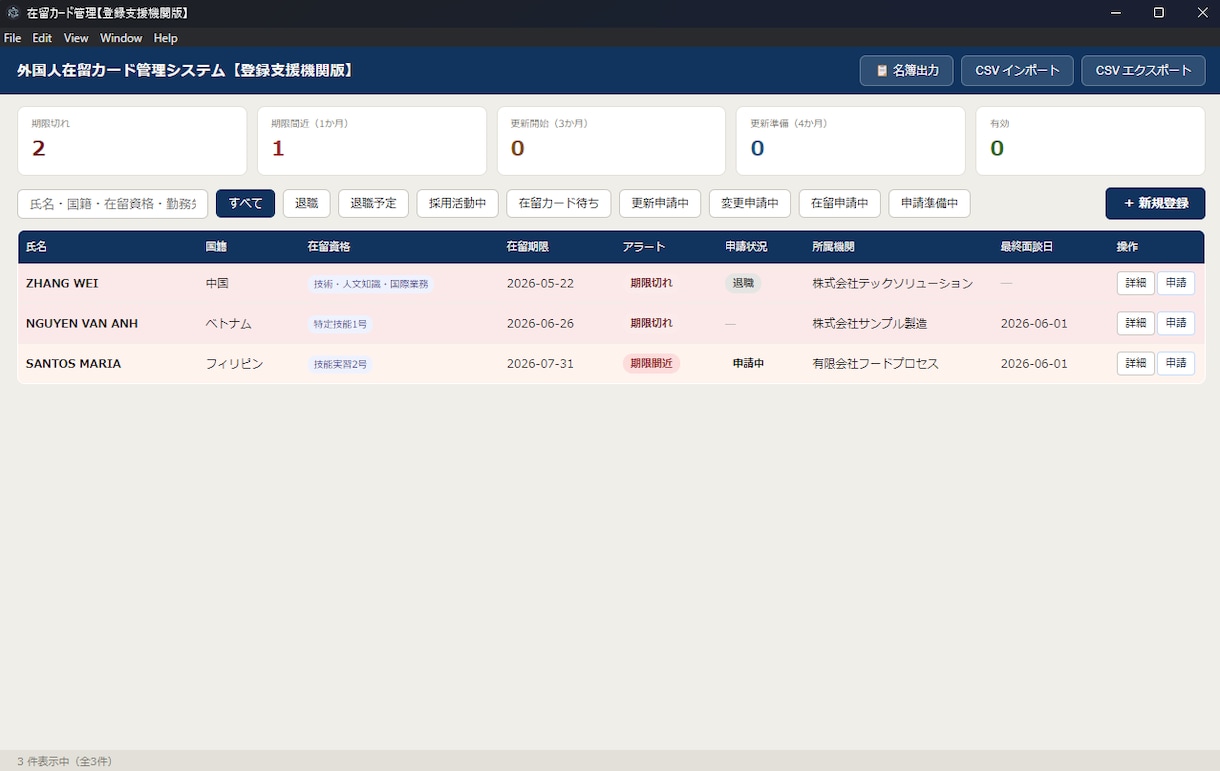
Task: Click the + 新規登録 button
Action: (1155, 203)
